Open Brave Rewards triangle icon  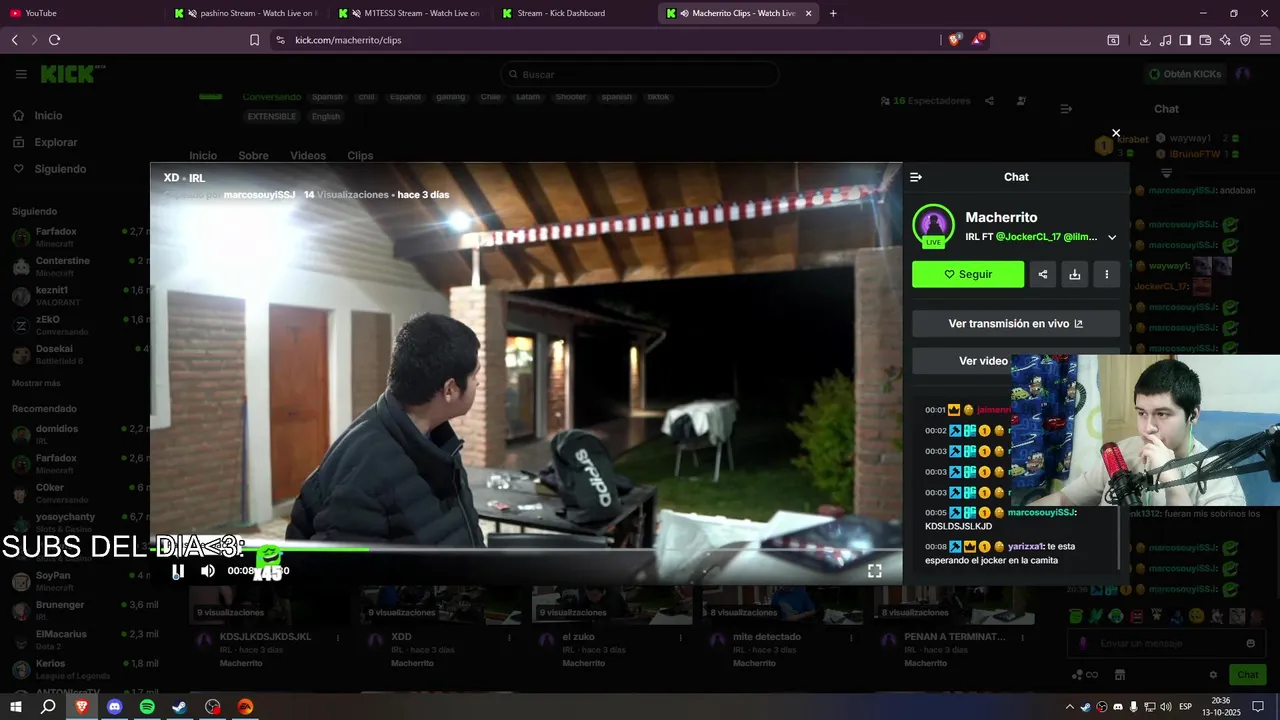(x=978, y=39)
